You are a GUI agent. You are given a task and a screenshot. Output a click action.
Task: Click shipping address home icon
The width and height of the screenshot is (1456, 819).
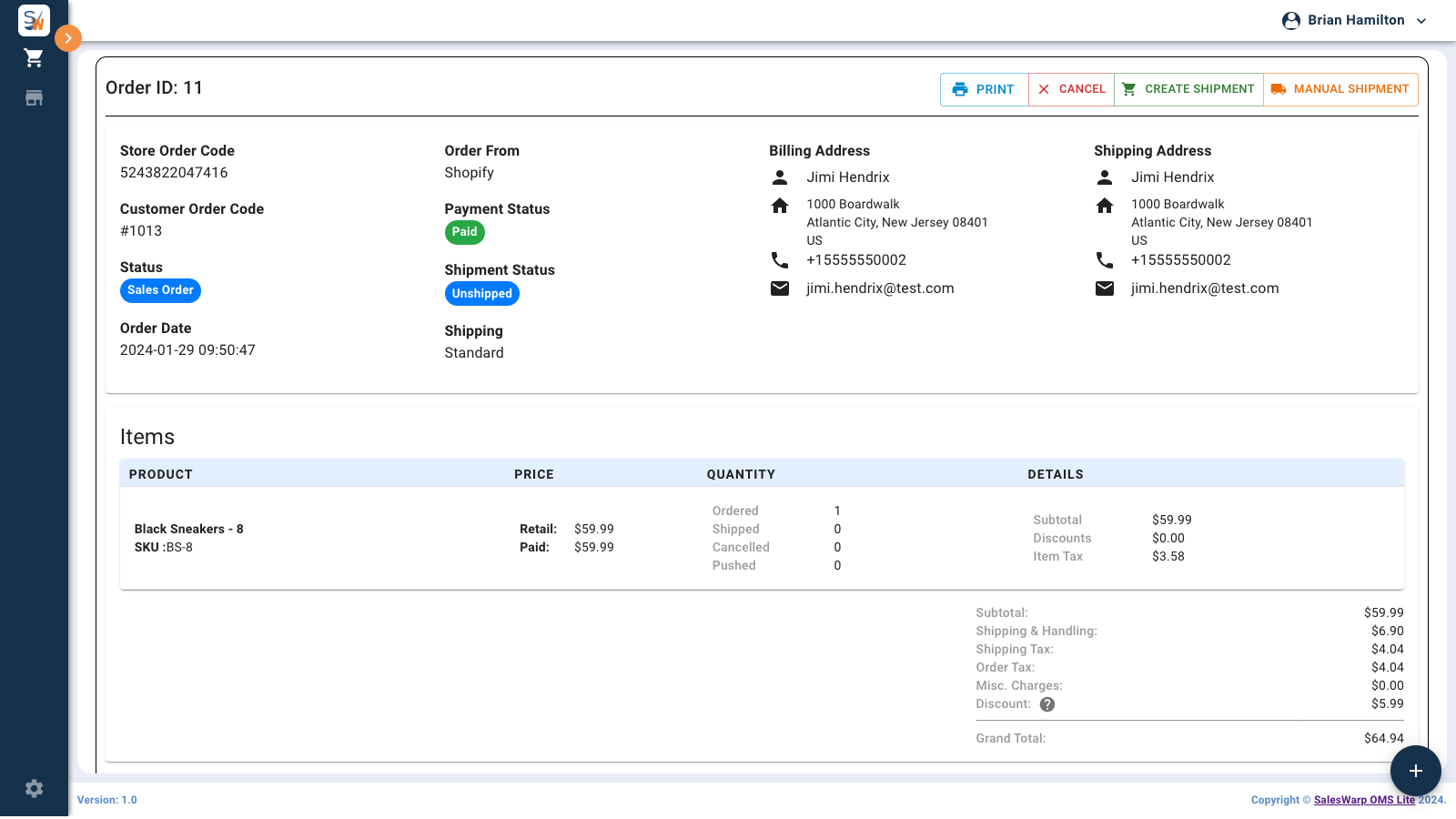tap(1105, 206)
